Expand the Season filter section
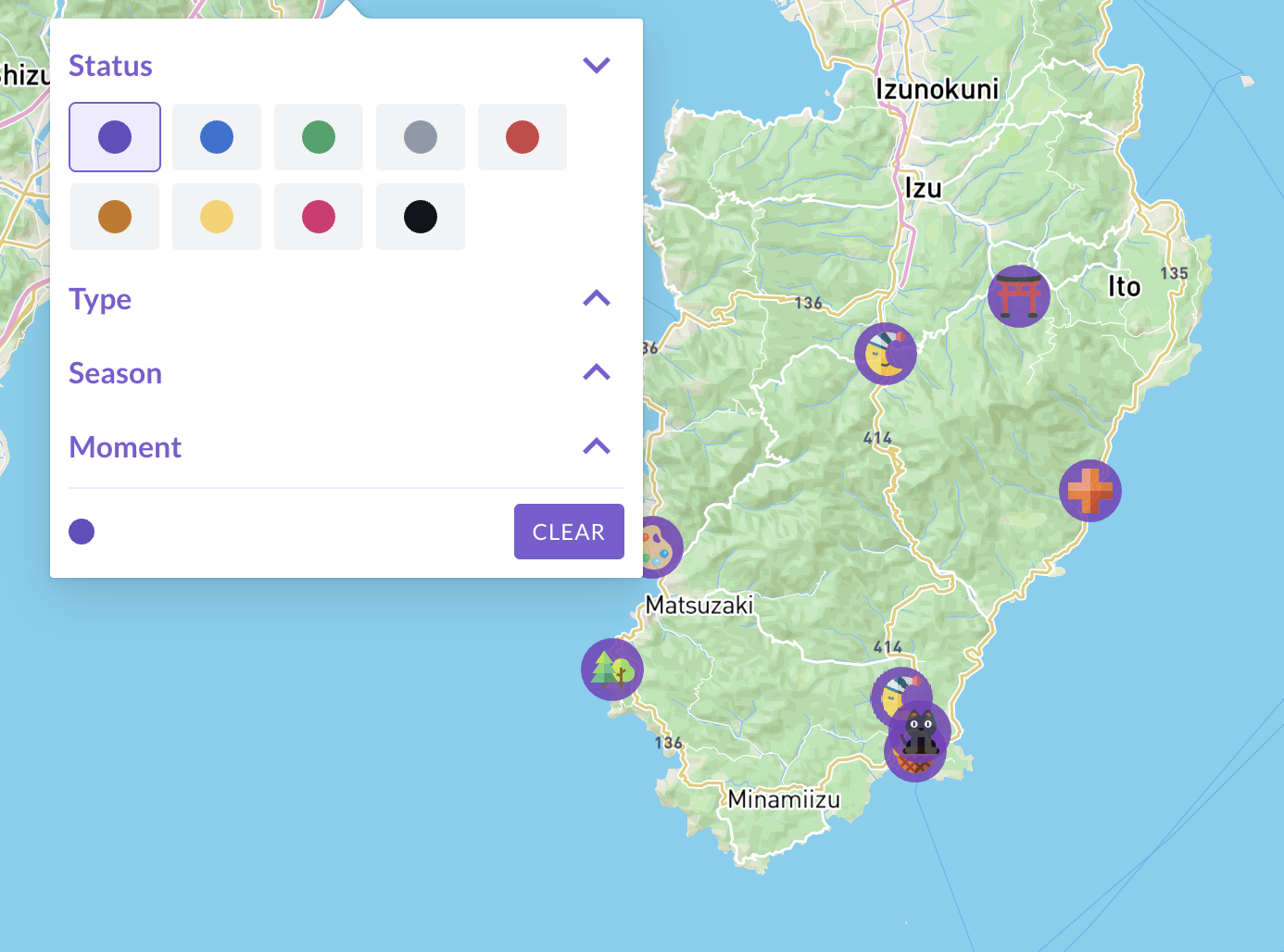Screen dimensions: 1284x952 (x=597, y=372)
